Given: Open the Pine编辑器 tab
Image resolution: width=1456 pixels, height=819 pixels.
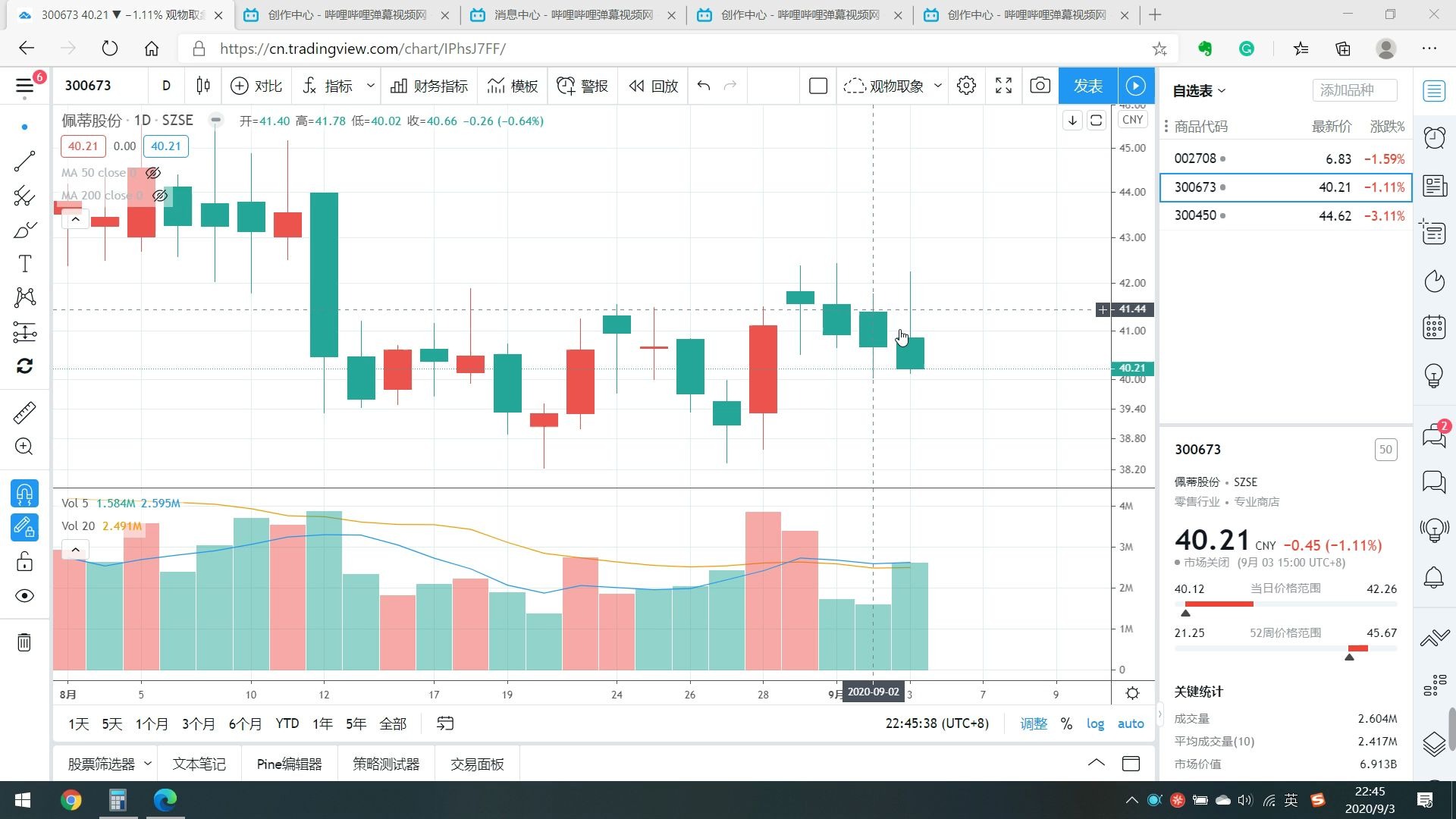Looking at the screenshot, I should (x=289, y=764).
